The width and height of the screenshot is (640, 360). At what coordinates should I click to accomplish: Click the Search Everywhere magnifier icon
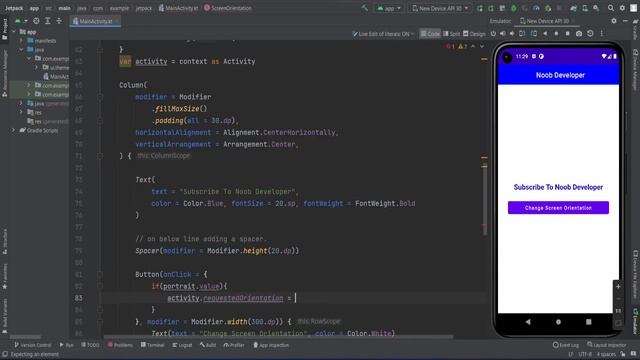611,8
